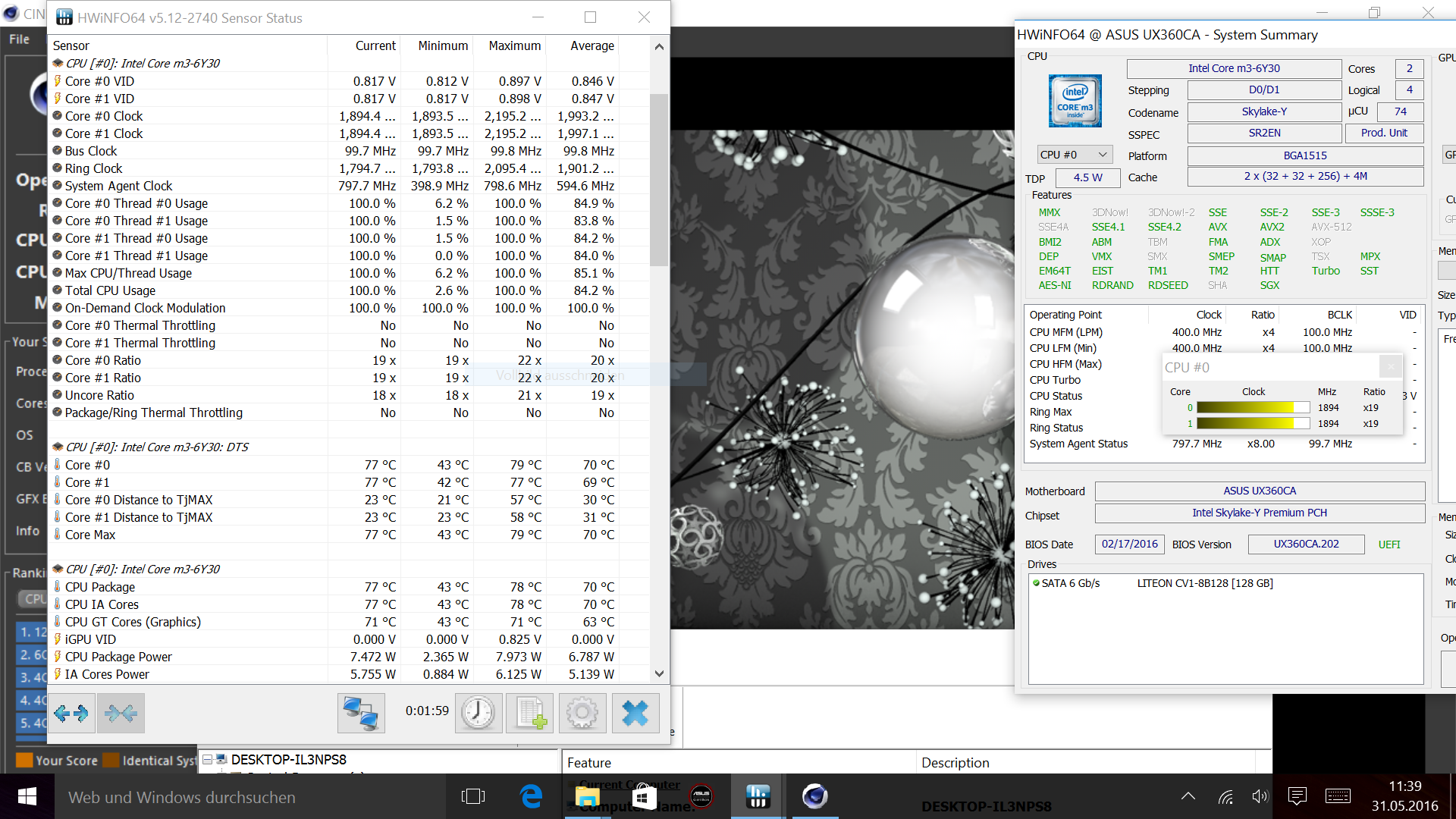Screen dimensions: 1456x819
Task: Reset sensor timer with clock icon
Action: tap(479, 713)
